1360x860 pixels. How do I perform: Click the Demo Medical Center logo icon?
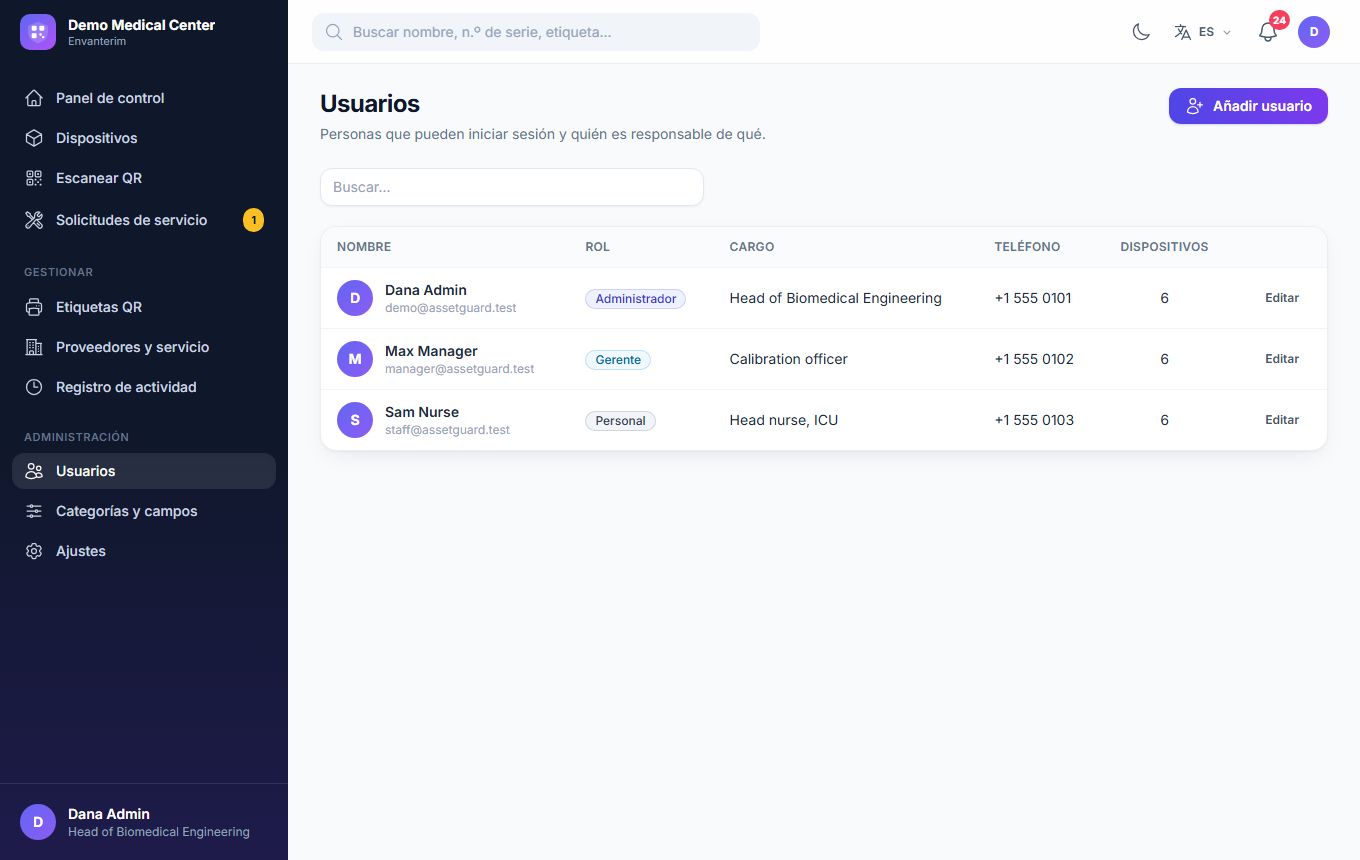(38, 32)
